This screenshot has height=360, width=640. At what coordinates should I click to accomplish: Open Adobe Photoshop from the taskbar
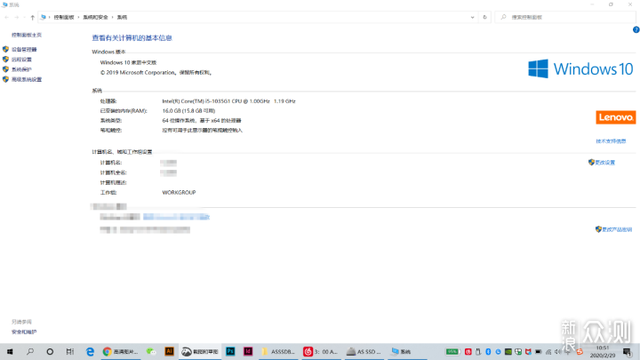[x=230, y=351]
